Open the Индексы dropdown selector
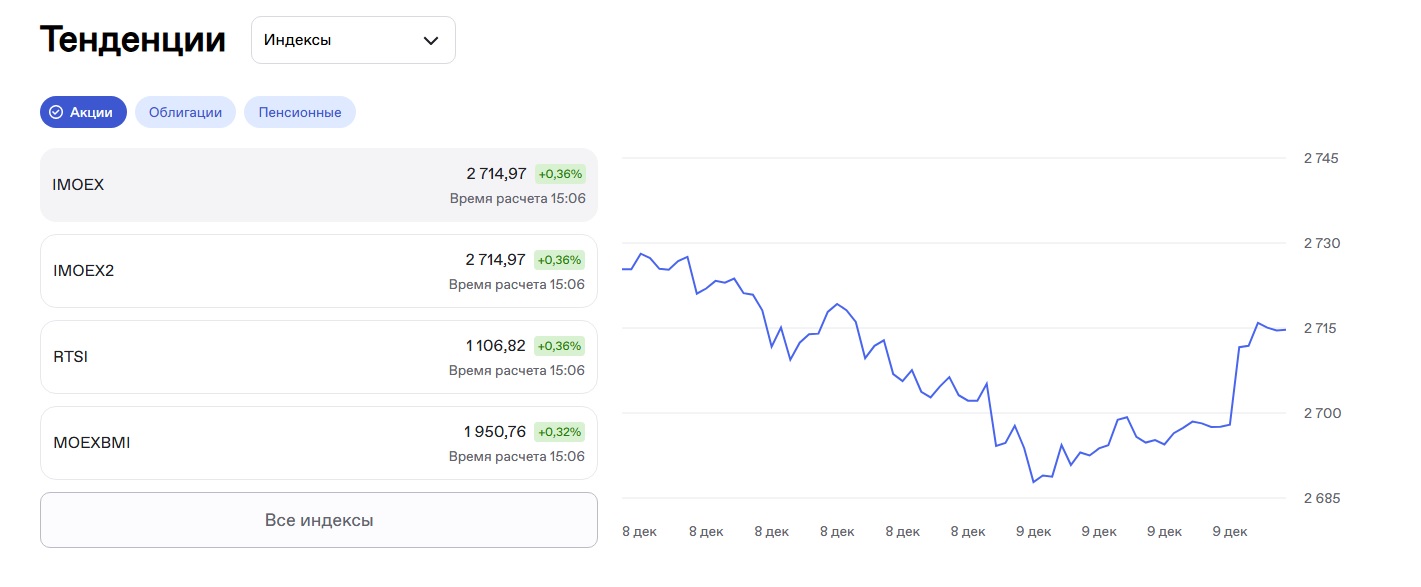Viewport: 1421px width, 587px height. click(x=352, y=41)
